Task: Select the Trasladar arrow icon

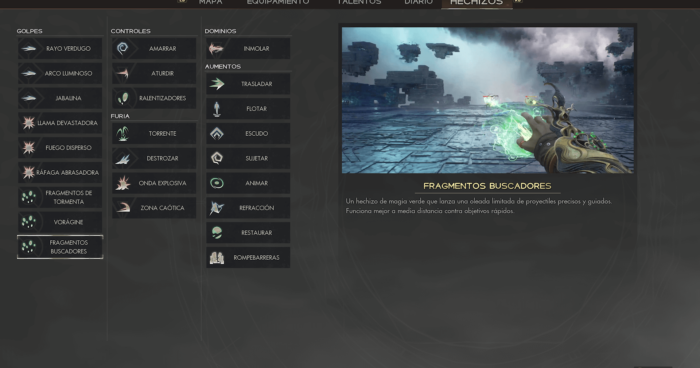Action: point(217,84)
